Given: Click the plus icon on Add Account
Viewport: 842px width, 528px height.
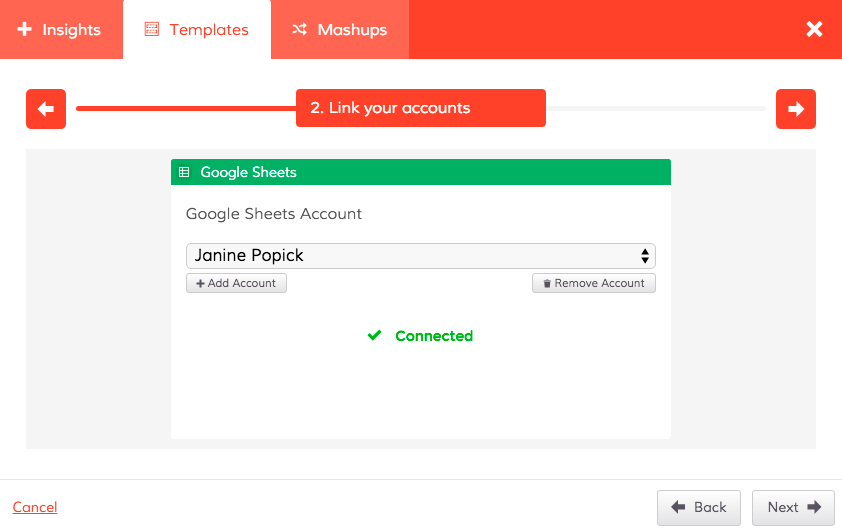Looking at the screenshot, I should pyautogui.click(x=200, y=284).
